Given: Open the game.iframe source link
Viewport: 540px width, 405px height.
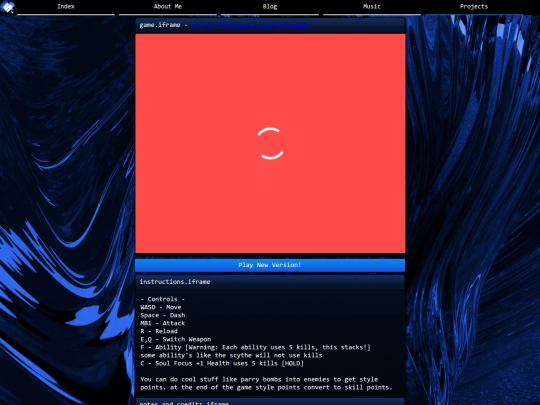Looking at the screenshot, I should (254, 25).
